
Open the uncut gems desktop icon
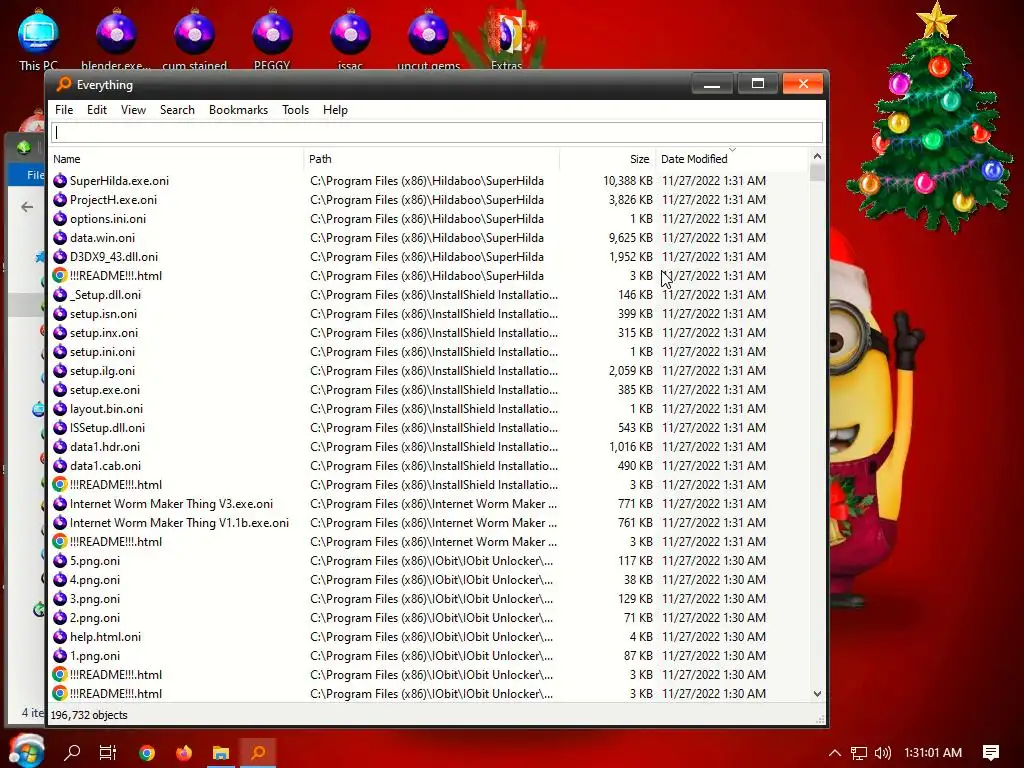[x=428, y=40]
